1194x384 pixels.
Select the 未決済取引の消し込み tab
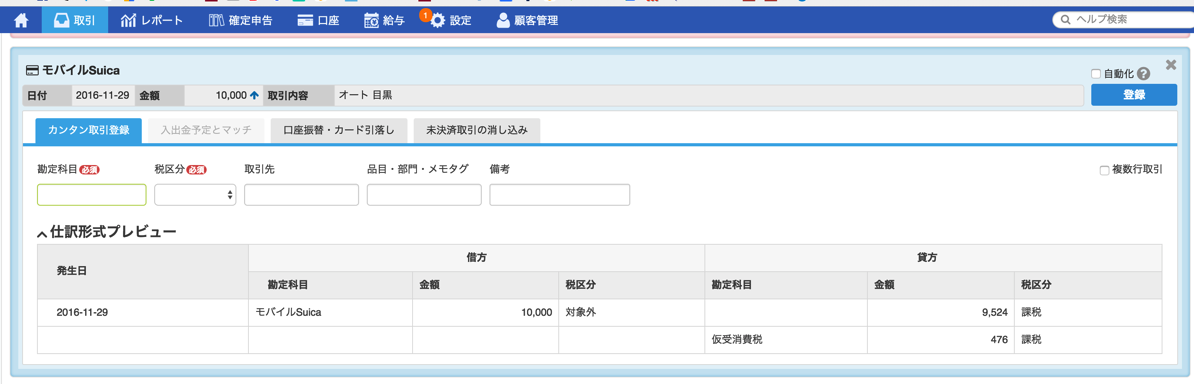[x=477, y=130]
